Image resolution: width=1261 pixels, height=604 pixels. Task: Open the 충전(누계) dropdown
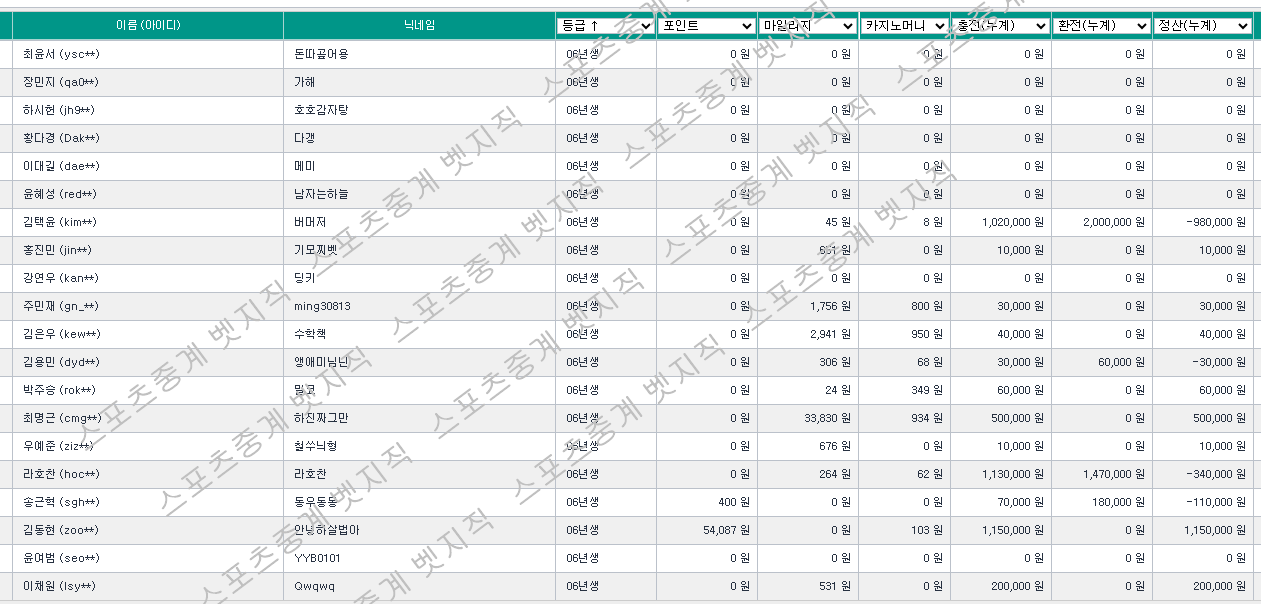pyautogui.click(x=1001, y=26)
